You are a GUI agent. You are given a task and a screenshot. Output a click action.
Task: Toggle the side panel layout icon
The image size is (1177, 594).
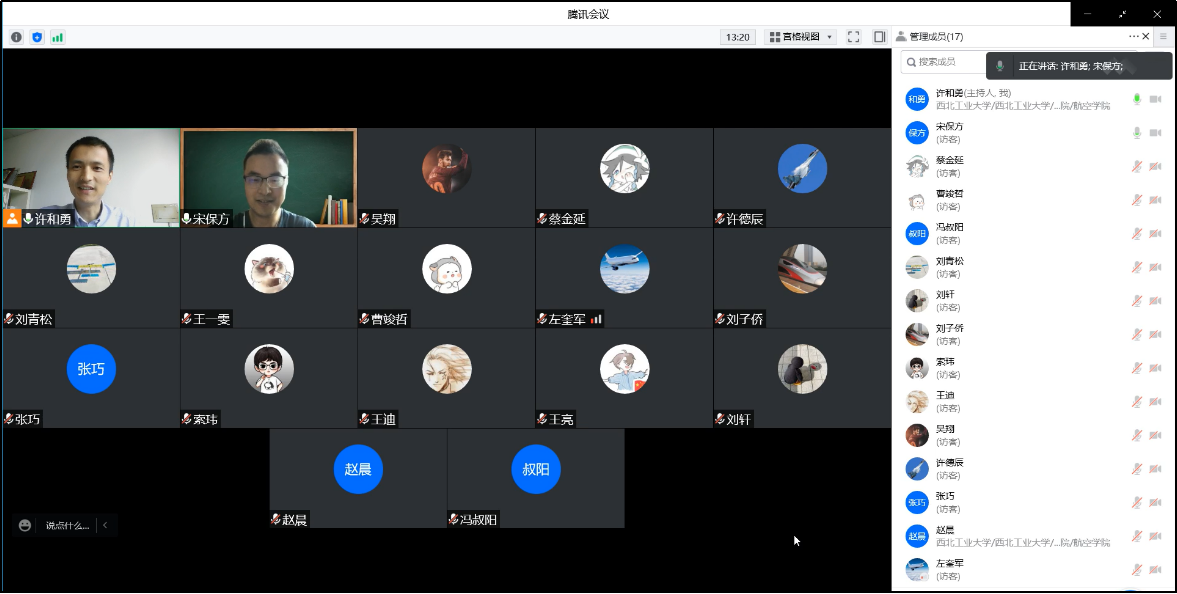879,37
